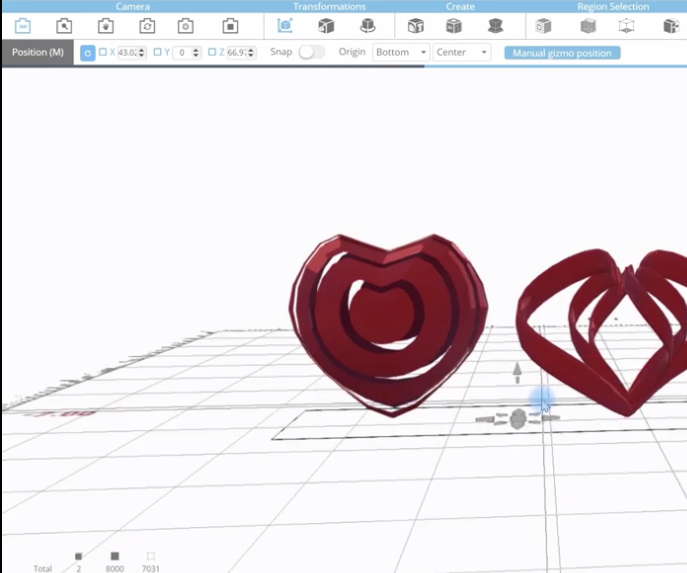Screen dimensions: 687x573
Task: Click the Manual gizmo position button
Action: (x=562, y=53)
